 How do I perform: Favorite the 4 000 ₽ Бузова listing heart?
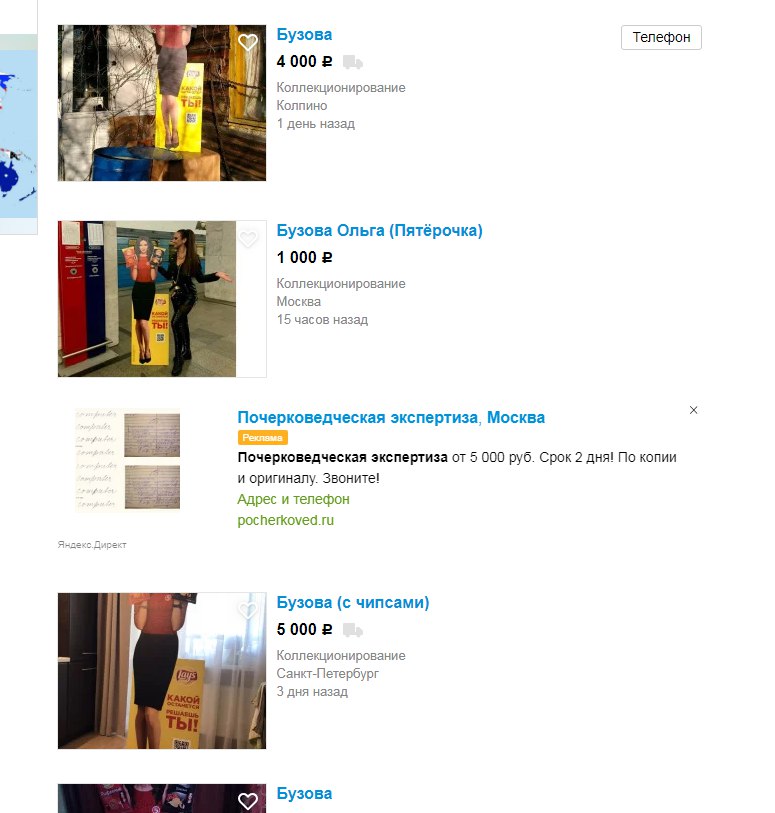pyautogui.click(x=248, y=42)
